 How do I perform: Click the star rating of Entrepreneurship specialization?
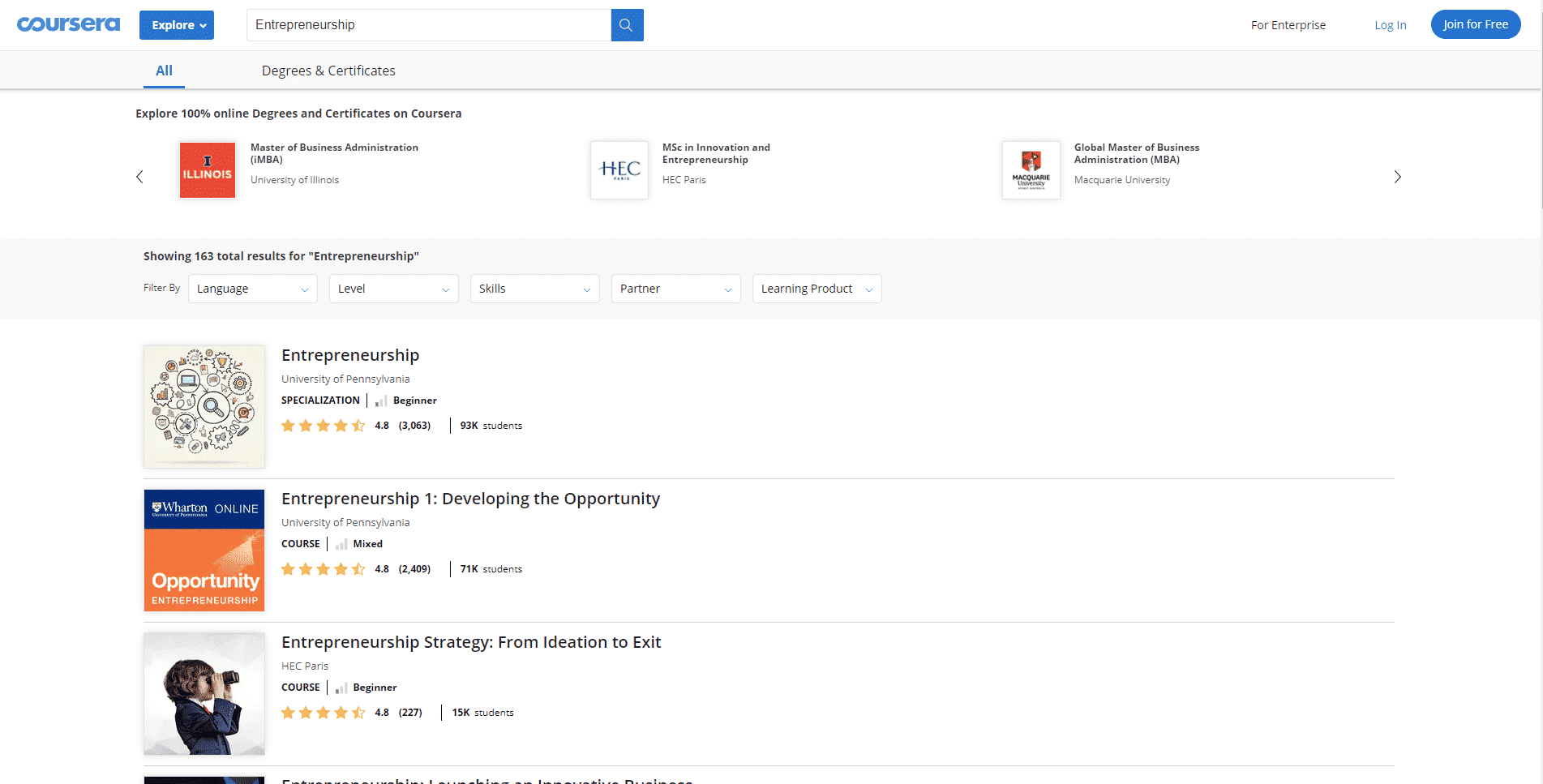point(324,426)
